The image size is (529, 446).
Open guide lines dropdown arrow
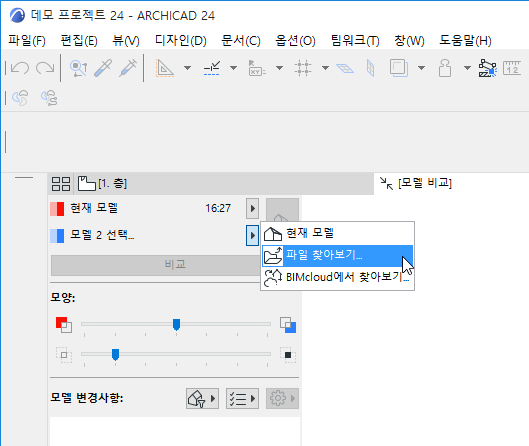(188, 68)
